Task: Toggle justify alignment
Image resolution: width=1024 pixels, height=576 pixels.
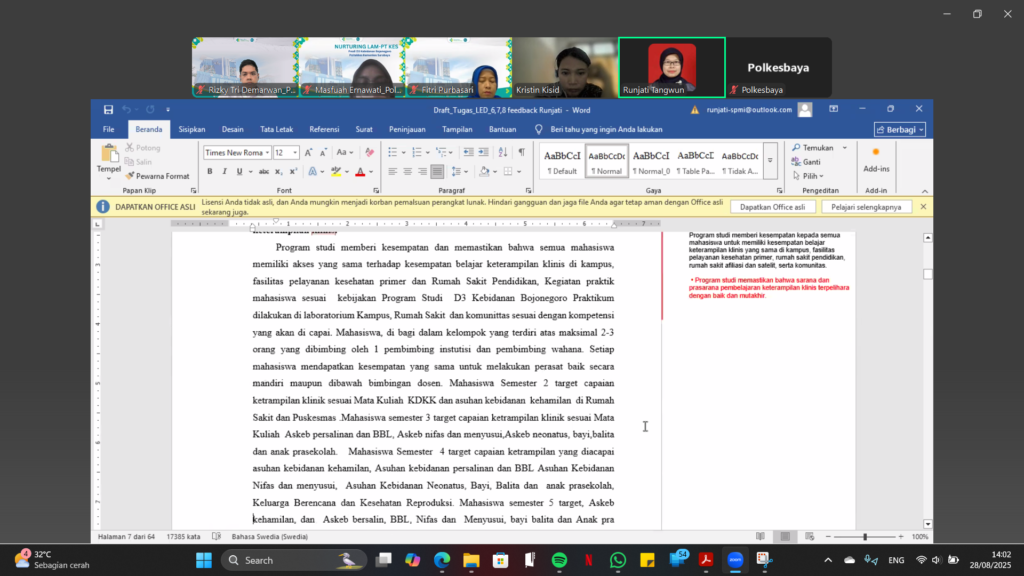Action: click(x=438, y=172)
